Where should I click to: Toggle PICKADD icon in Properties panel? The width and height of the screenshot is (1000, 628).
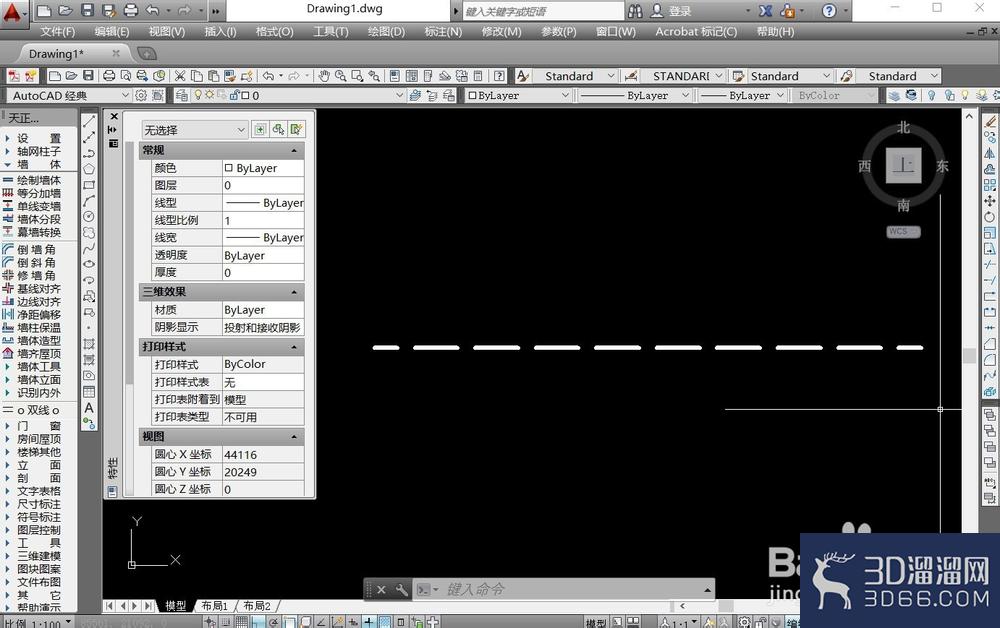pos(260,129)
